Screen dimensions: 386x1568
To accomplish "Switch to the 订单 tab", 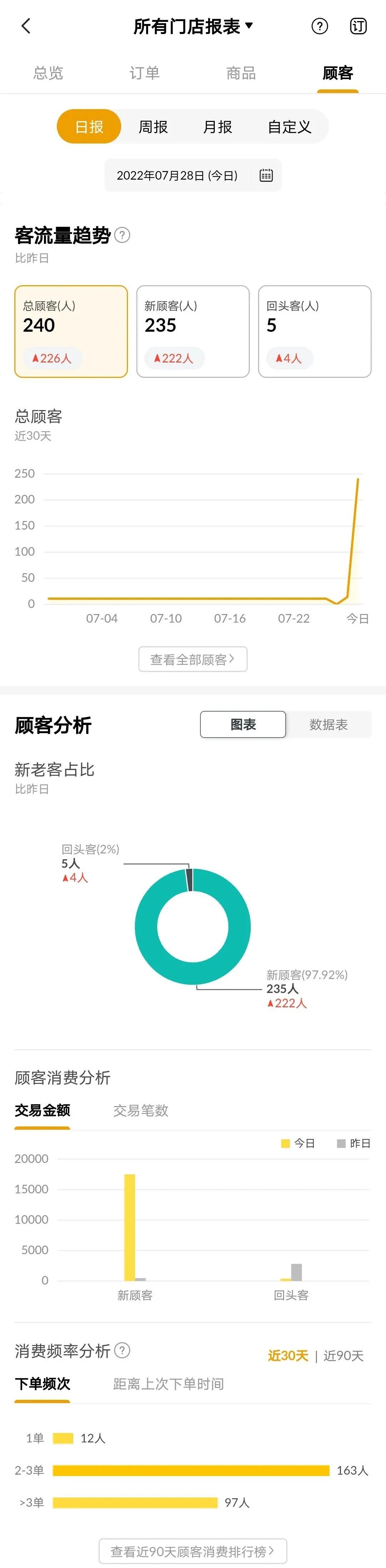I will point(145,73).
